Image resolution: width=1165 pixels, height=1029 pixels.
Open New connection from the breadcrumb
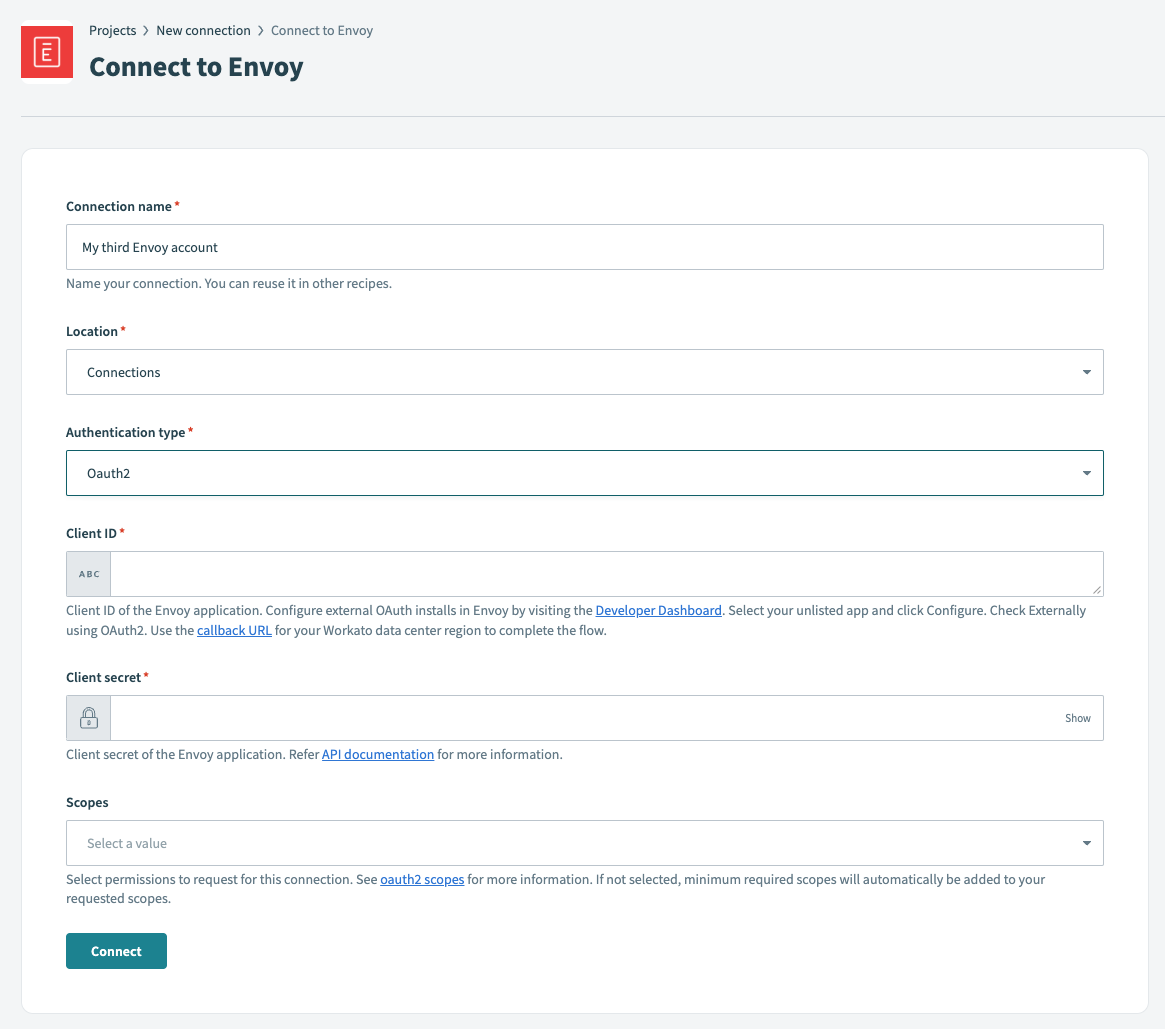pyautogui.click(x=203, y=30)
